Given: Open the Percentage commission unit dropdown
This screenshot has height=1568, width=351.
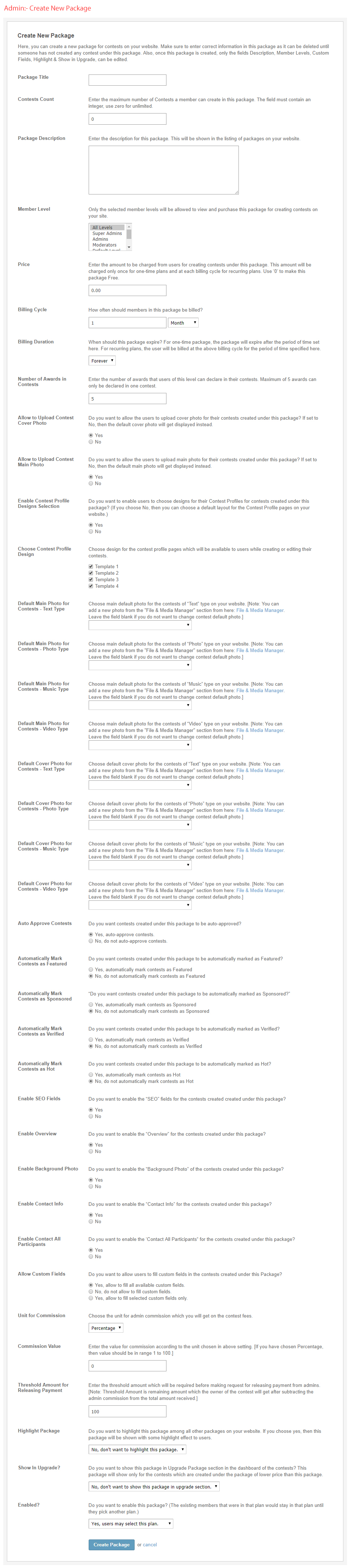Looking at the screenshot, I should click(x=105, y=1328).
